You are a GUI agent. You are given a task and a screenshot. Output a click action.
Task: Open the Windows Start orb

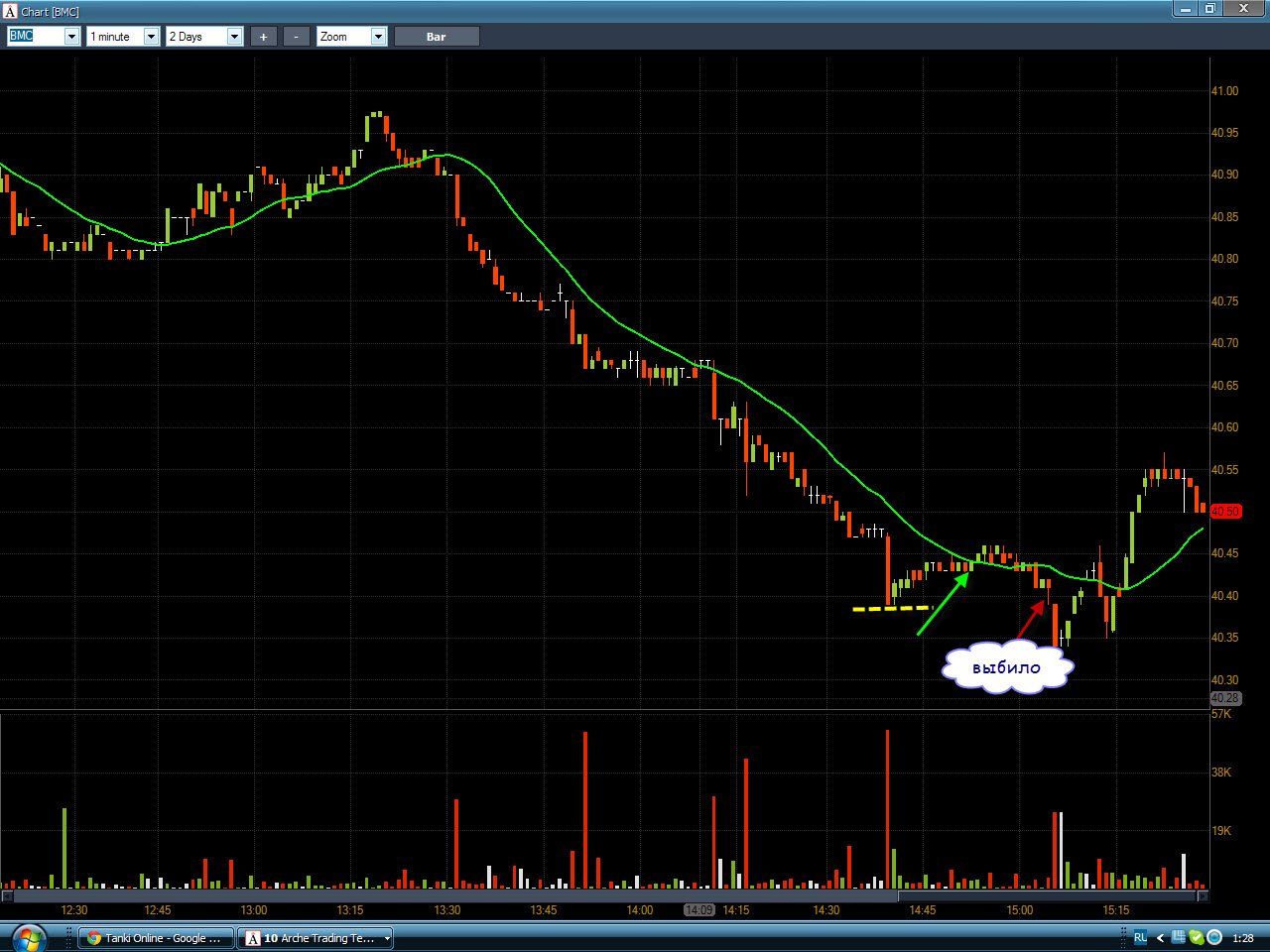28,937
